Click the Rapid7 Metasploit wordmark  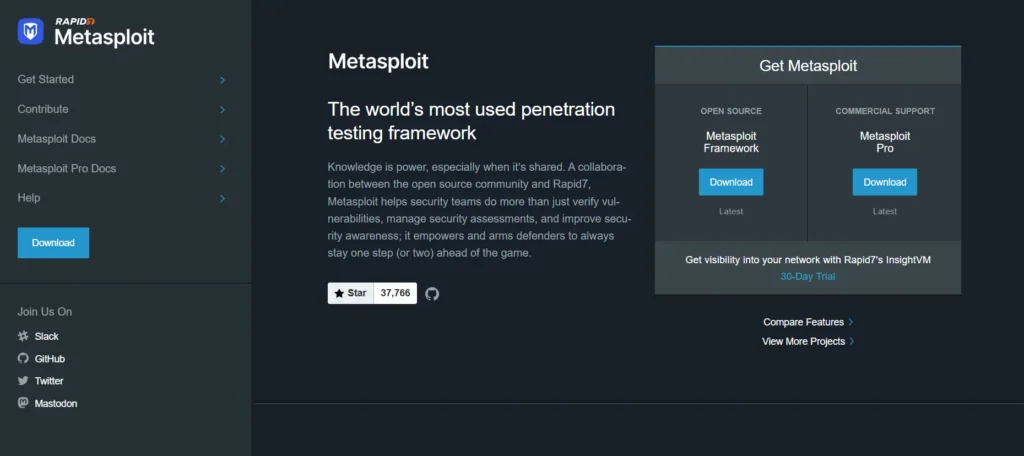click(x=104, y=33)
